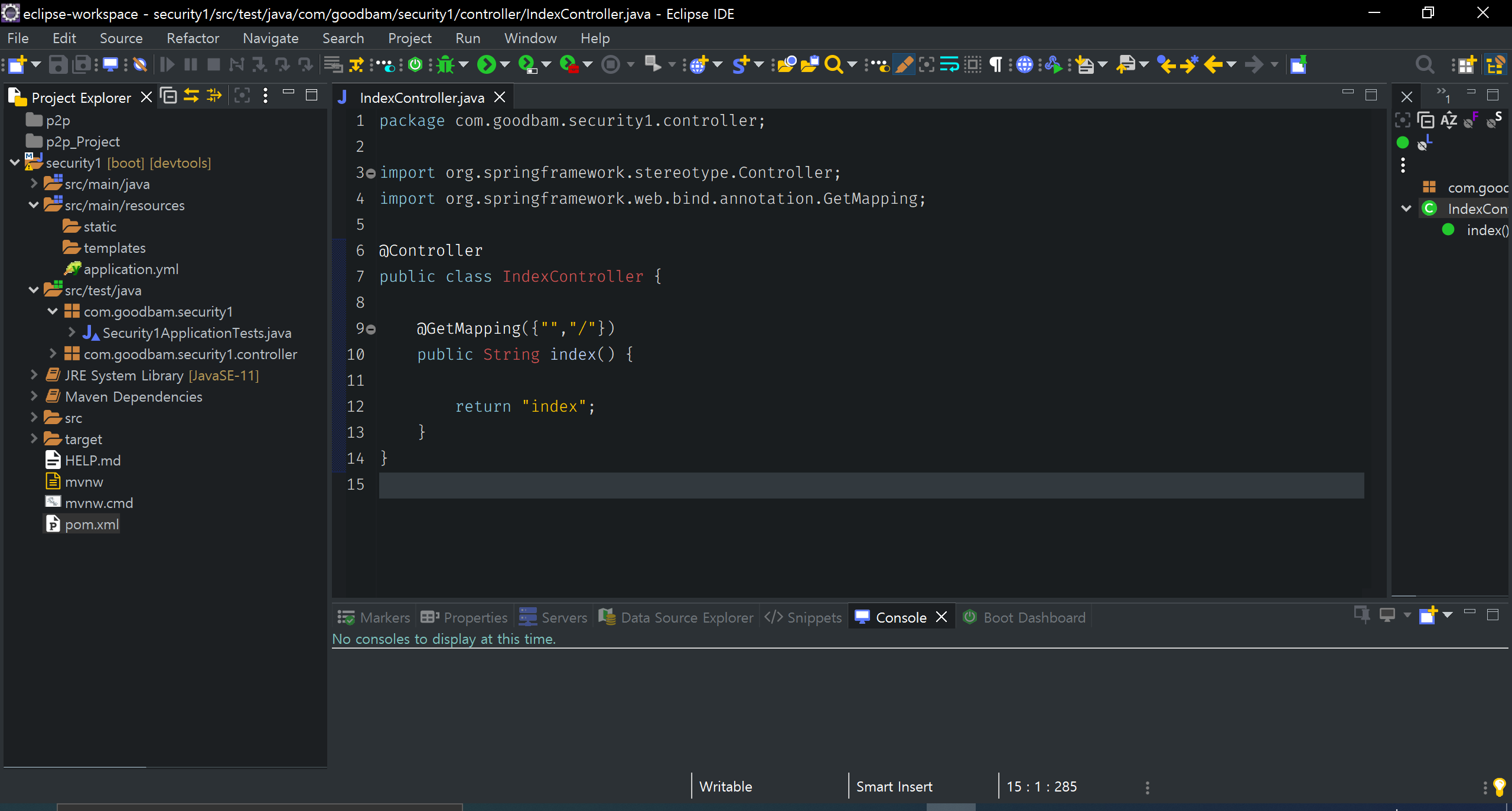Click the green Run button
The height and width of the screenshot is (811, 1512).
tap(486, 64)
